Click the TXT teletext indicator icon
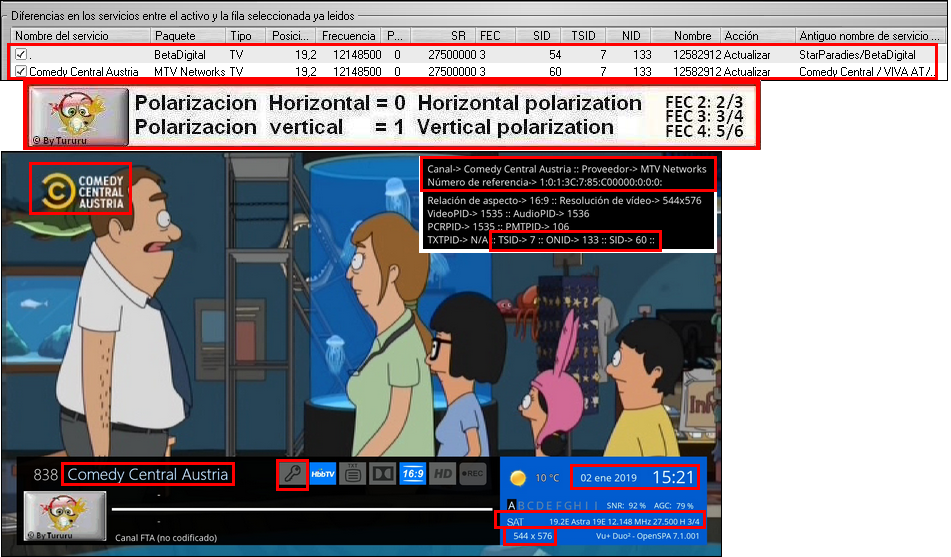This screenshot has width=951, height=557. coord(353,474)
